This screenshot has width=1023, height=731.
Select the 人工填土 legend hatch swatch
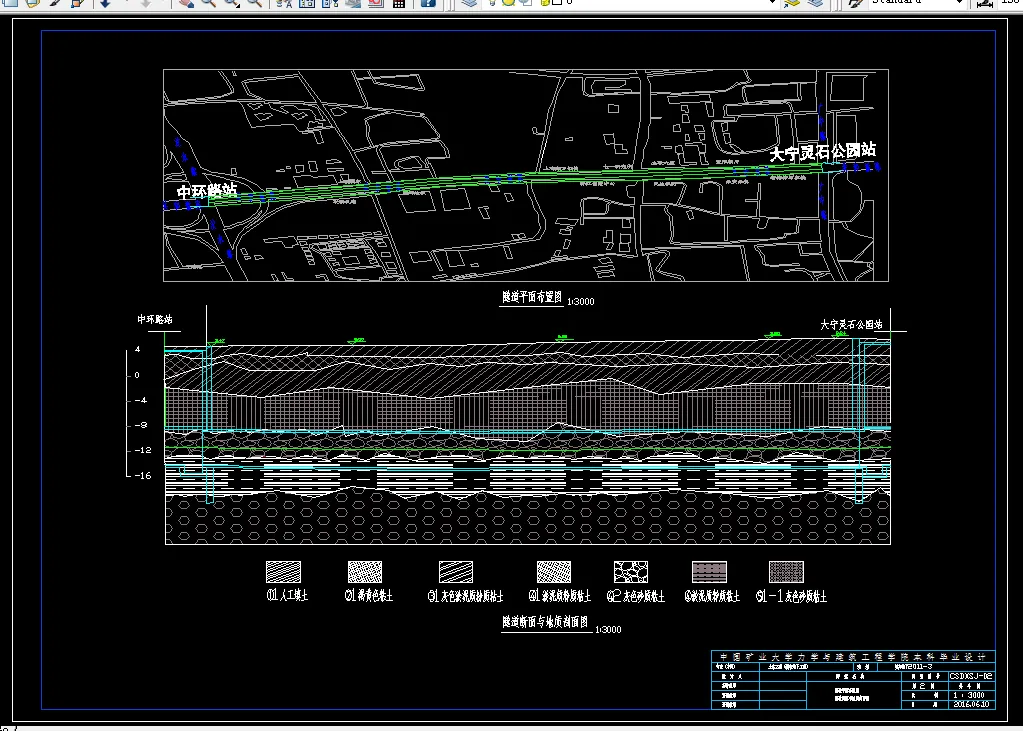click(284, 572)
